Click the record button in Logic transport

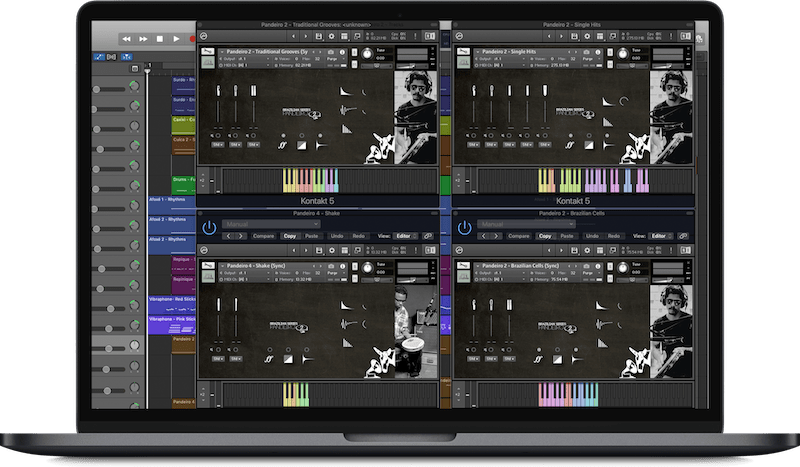(x=192, y=39)
